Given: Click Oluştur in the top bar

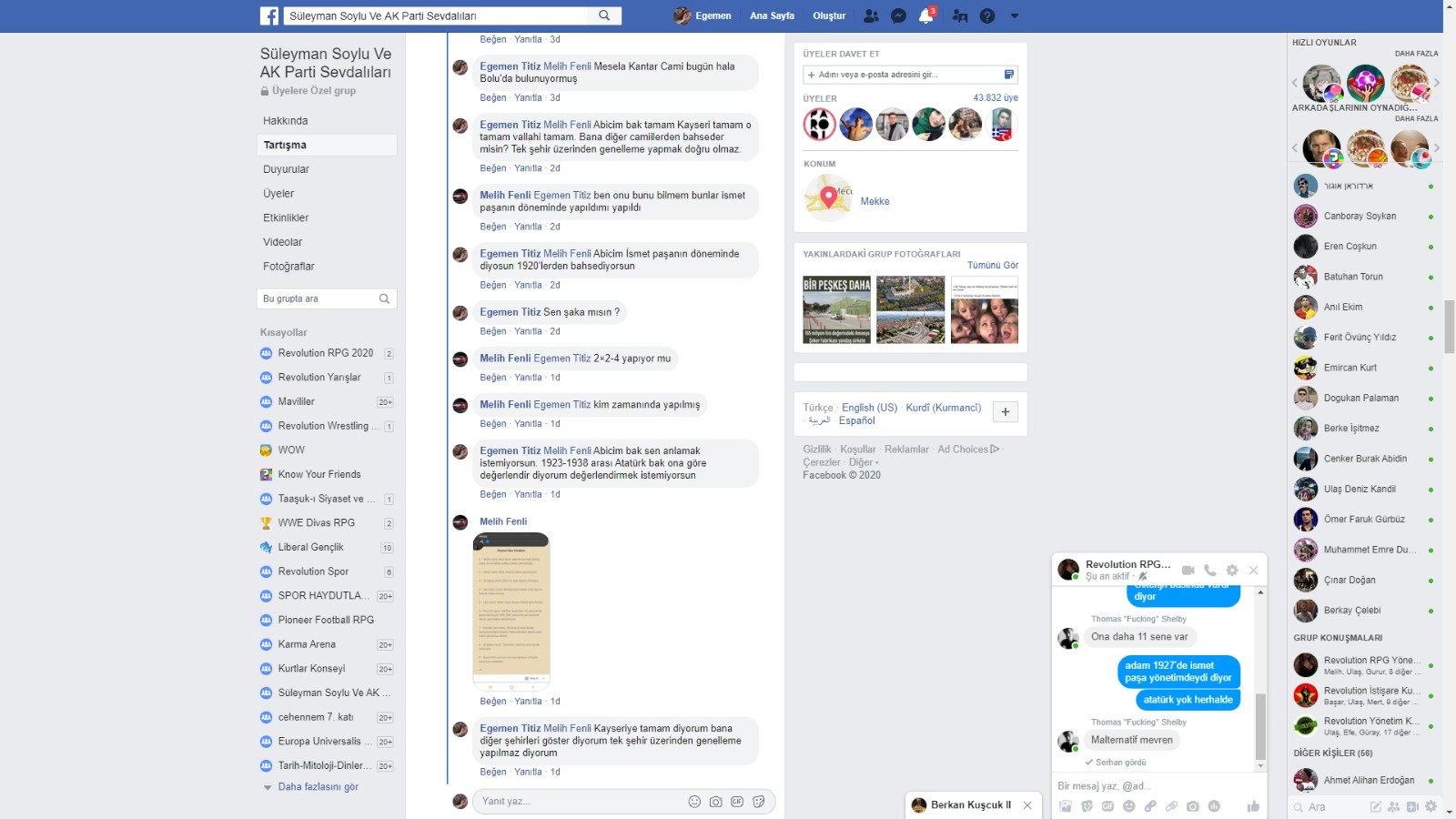Looking at the screenshot, I should (829, 15).
